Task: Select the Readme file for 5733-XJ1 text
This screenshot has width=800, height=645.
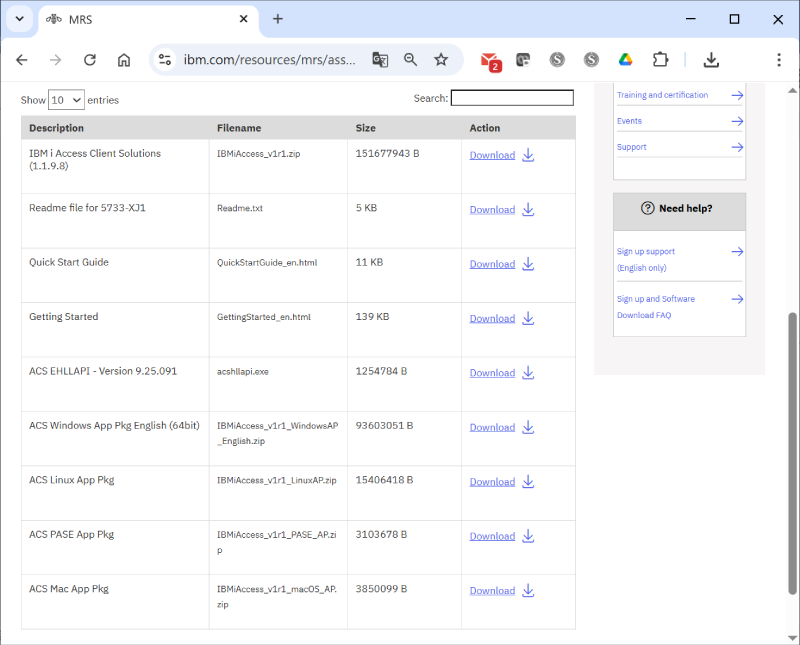Action: (x=87, y=208)
